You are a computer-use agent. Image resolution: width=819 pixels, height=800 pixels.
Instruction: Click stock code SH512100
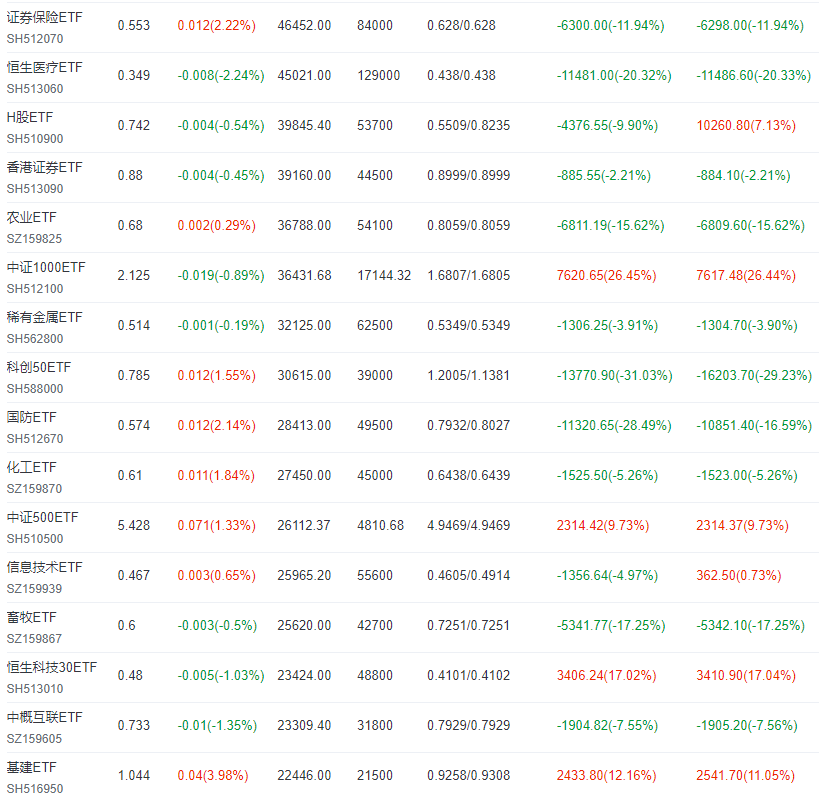click(x=35, y=289)
